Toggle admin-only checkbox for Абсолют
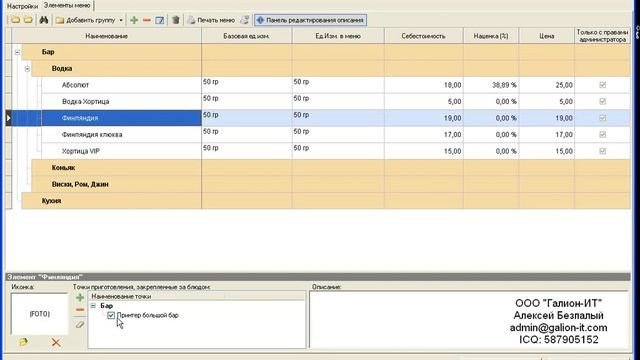640x360 pixels. [602, 85]
